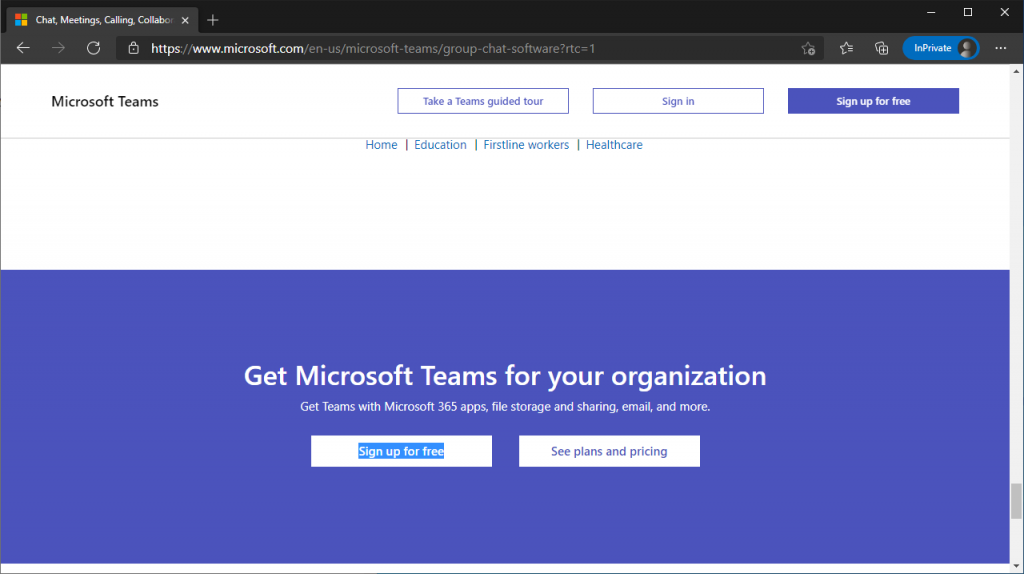Click the page scrollbar thumb
1024x574 pixels.
(1016, 501)
